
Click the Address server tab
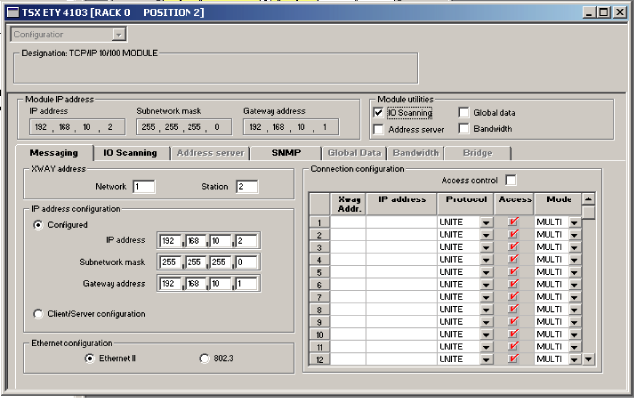click(210, 153)
